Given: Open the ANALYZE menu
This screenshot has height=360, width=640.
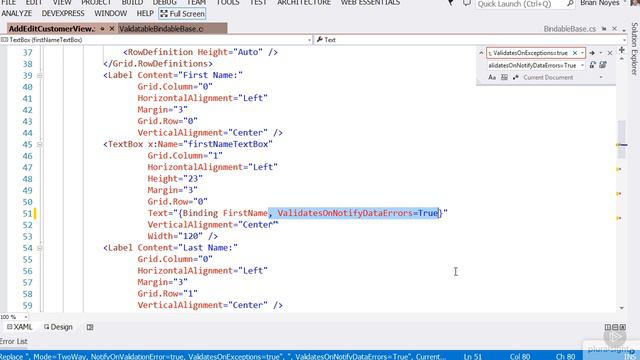Looking at the screenshot, I should pyautogui.click(x=17, y=13).
